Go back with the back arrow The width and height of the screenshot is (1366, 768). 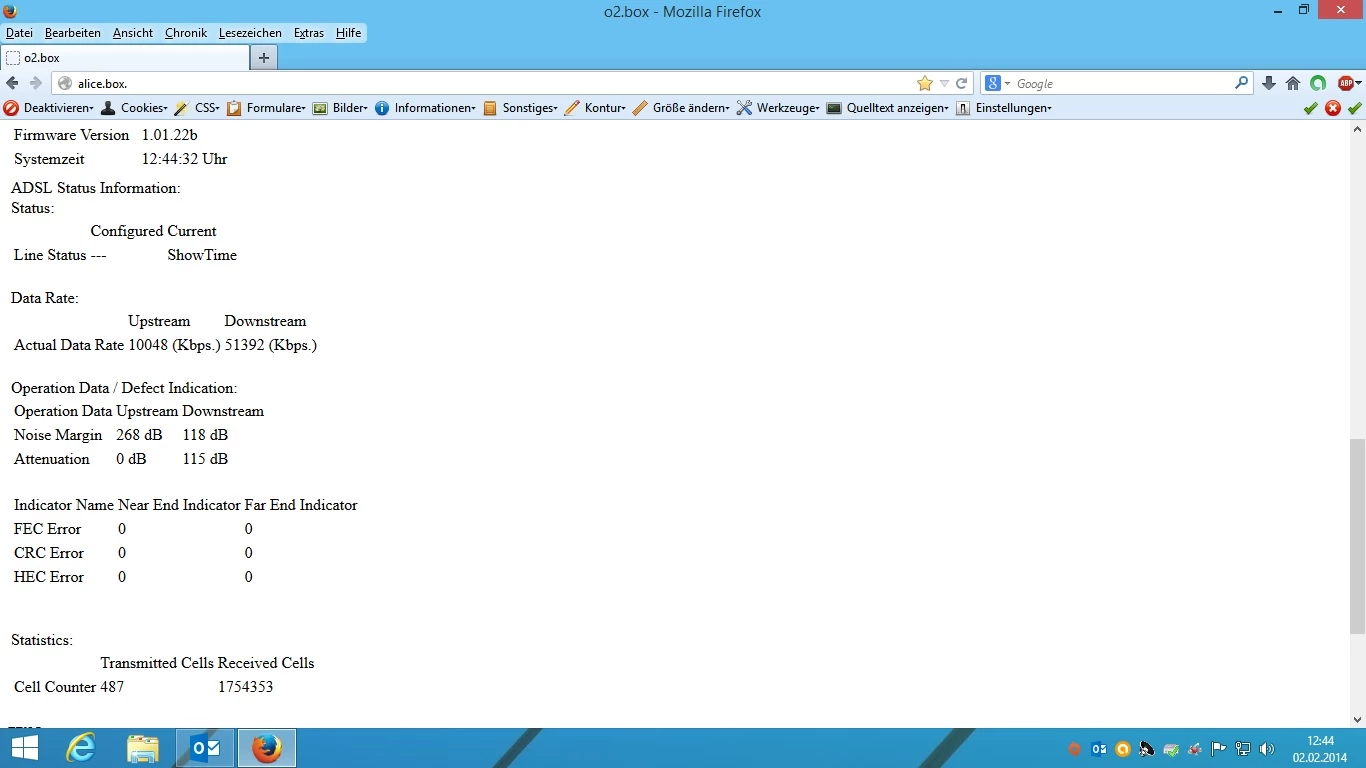[x=12, y=83]
